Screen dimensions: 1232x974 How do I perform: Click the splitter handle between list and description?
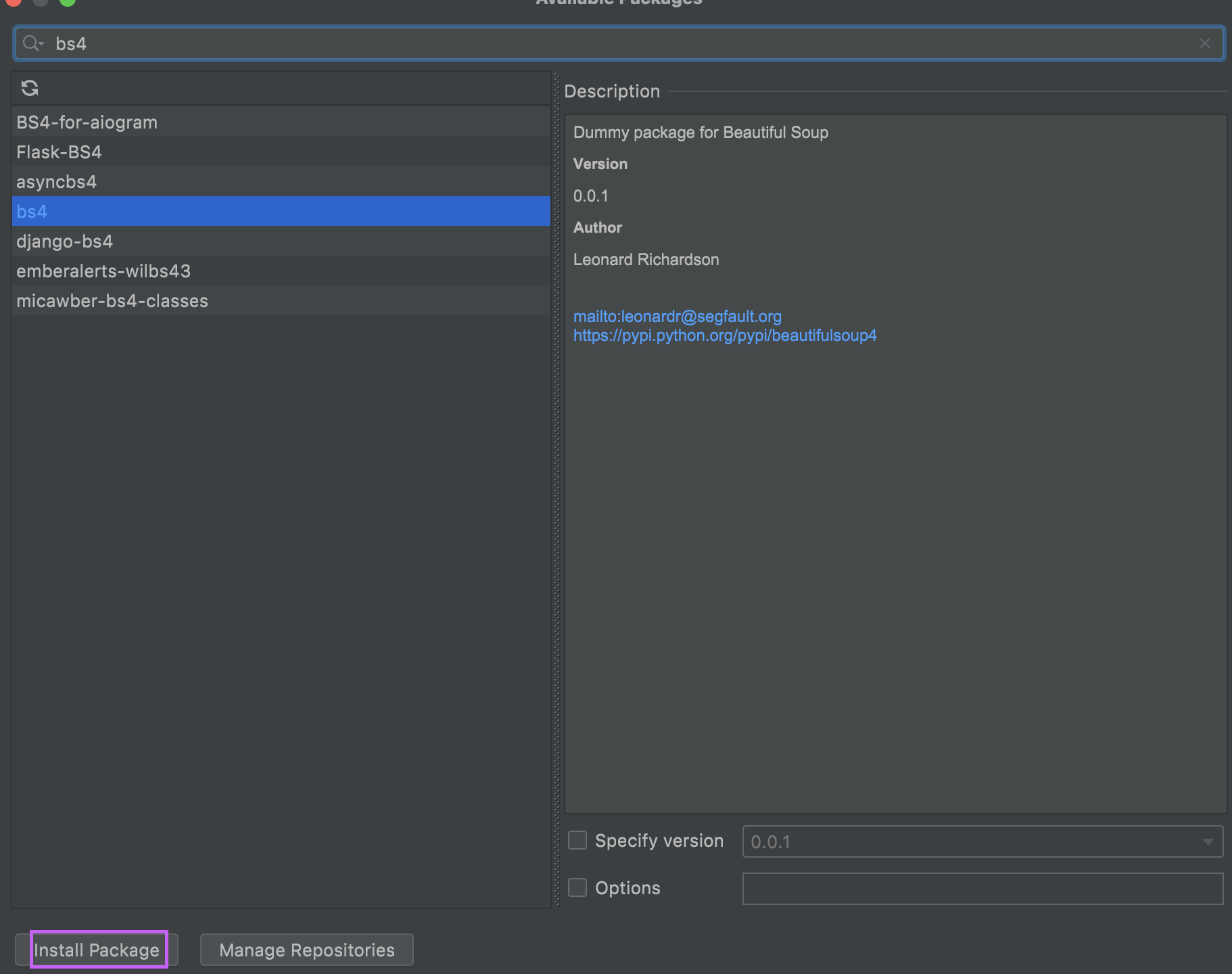557,490
